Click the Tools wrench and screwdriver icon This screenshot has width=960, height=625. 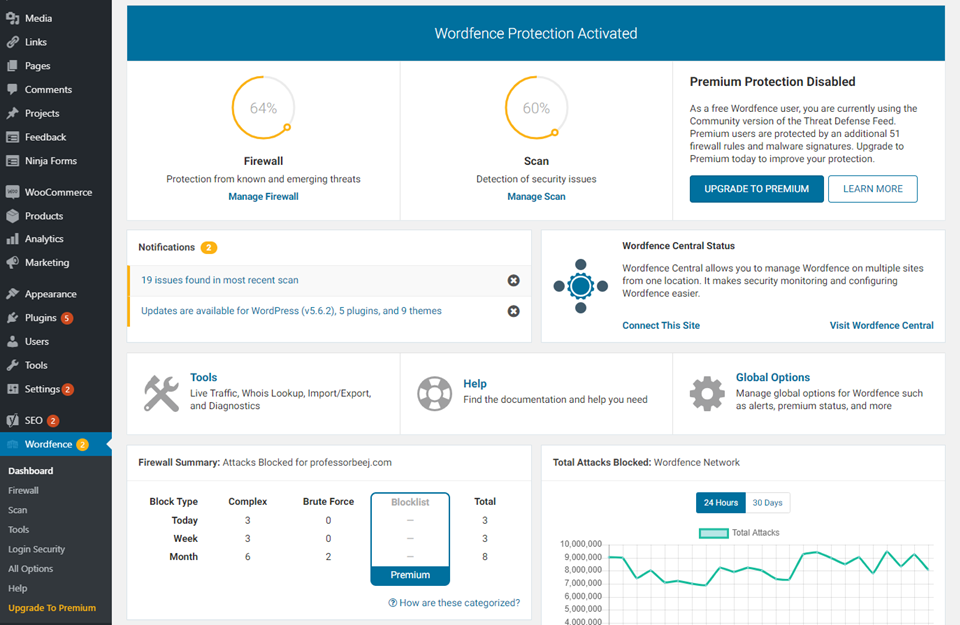pyautogui.click(x=161, y=393)
